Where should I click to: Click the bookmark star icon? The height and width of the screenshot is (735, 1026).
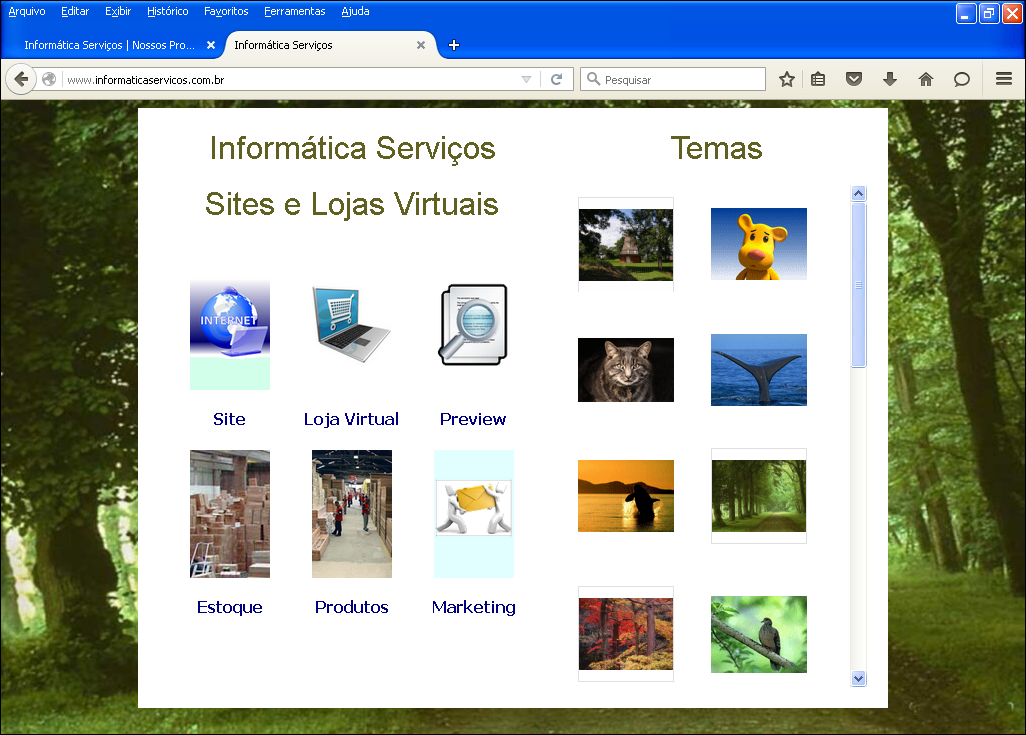[x=787, y=80]
